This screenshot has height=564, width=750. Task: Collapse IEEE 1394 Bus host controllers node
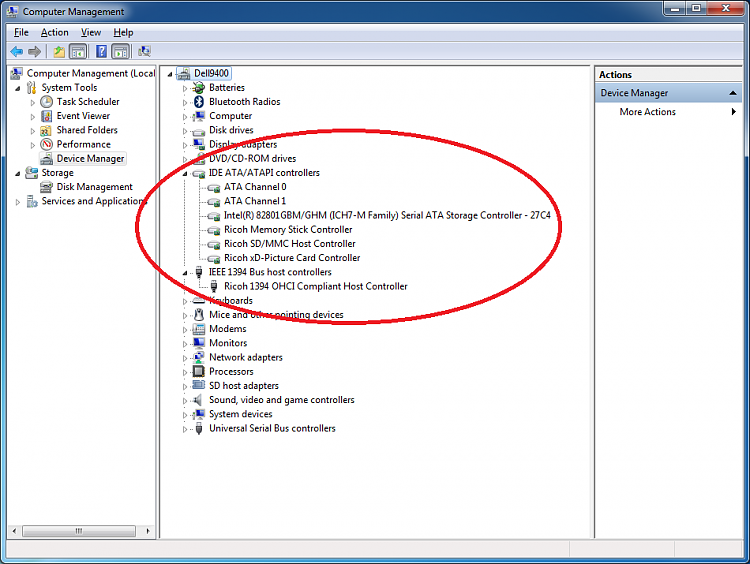[185, 273]
